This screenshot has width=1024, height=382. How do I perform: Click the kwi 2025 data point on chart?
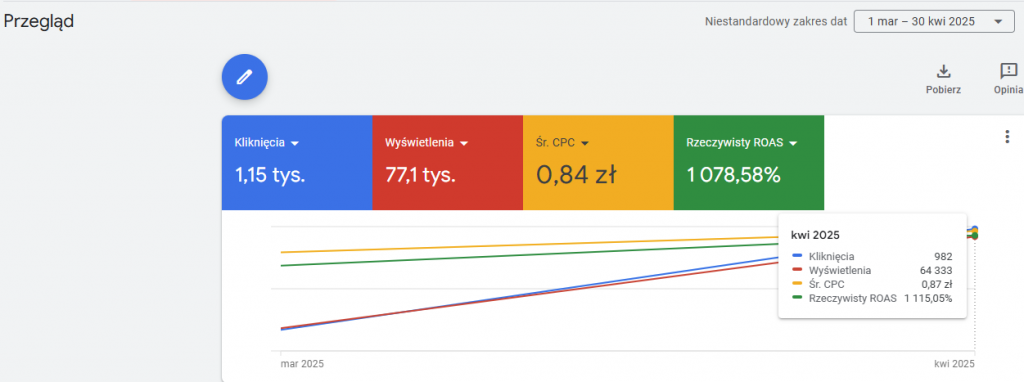pyautogui.click(x=974, y=232)
